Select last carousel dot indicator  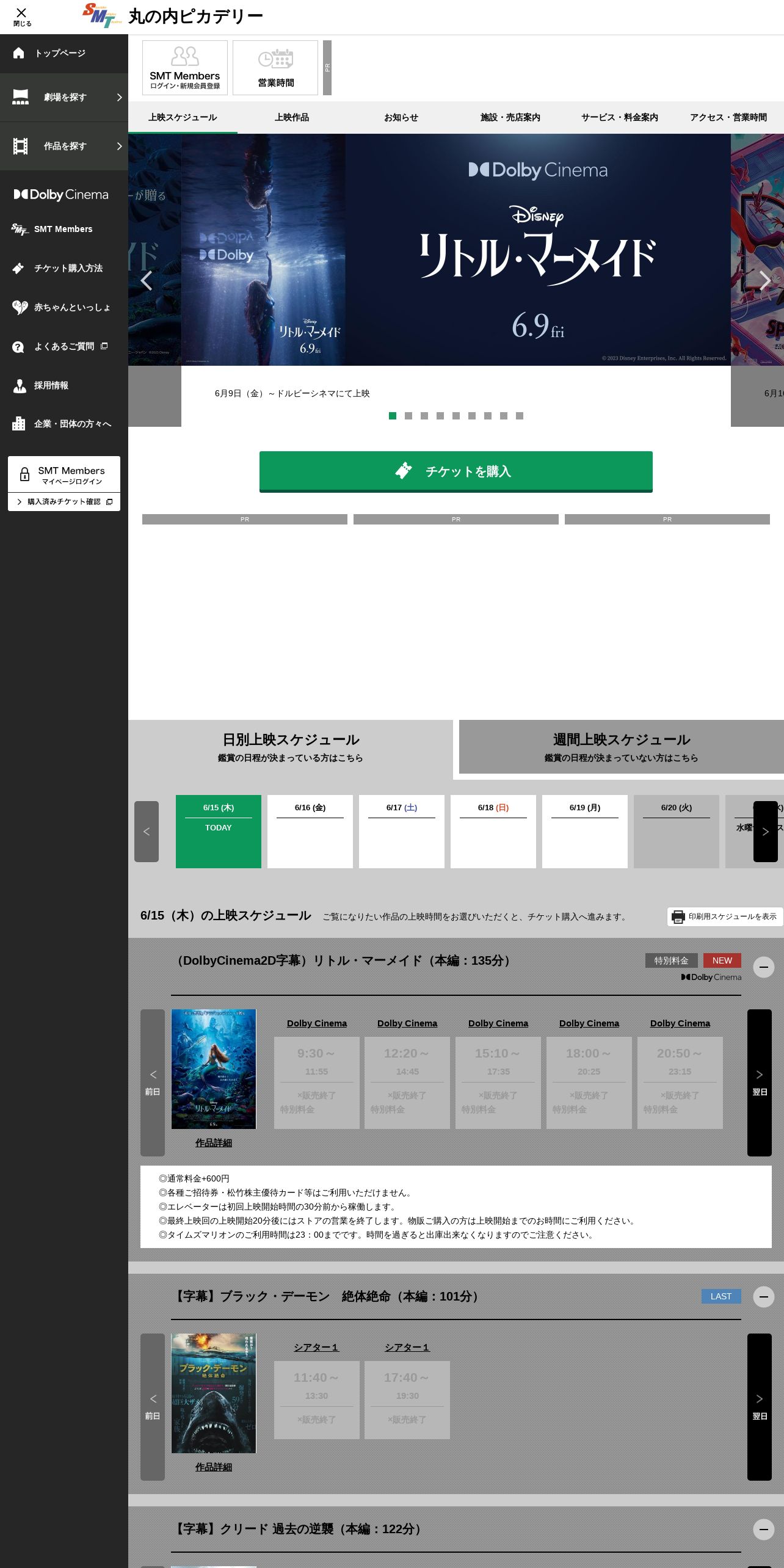pos(520,416)
